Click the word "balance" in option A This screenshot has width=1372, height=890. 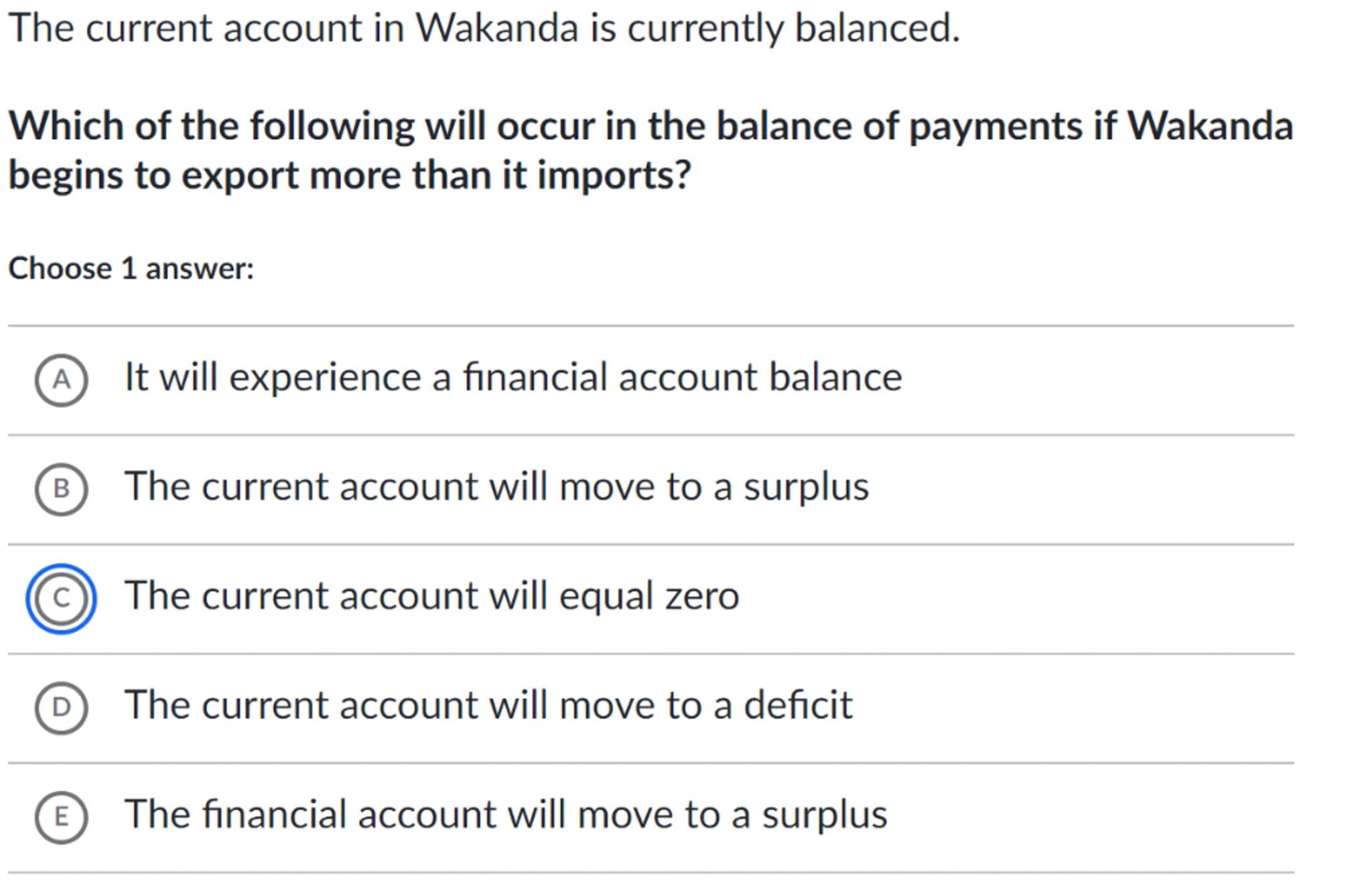pos(835,377)
